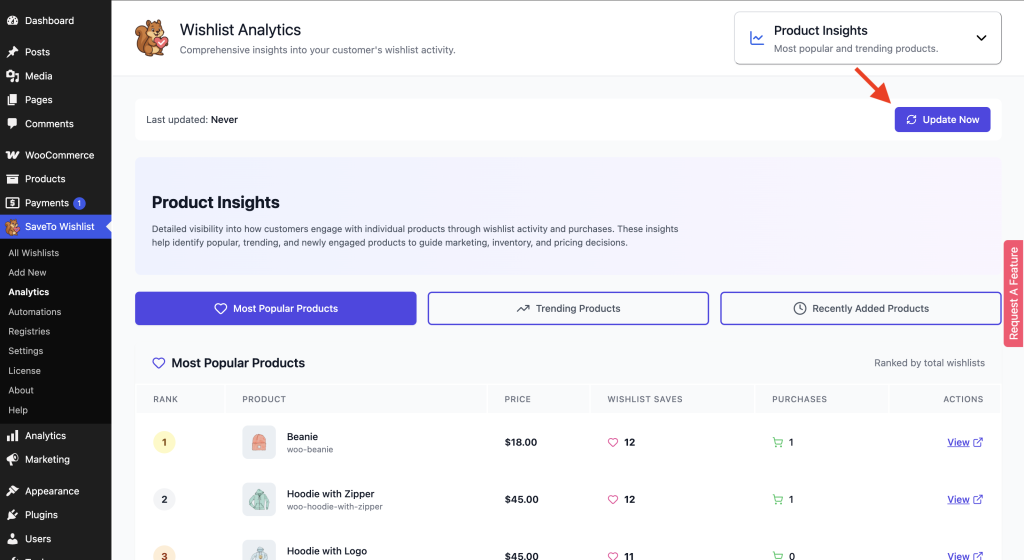The width and height of the screenshot is (1024, 560).
Task: Click the Ranked by total wishlists label
Action: pos(929,363)
